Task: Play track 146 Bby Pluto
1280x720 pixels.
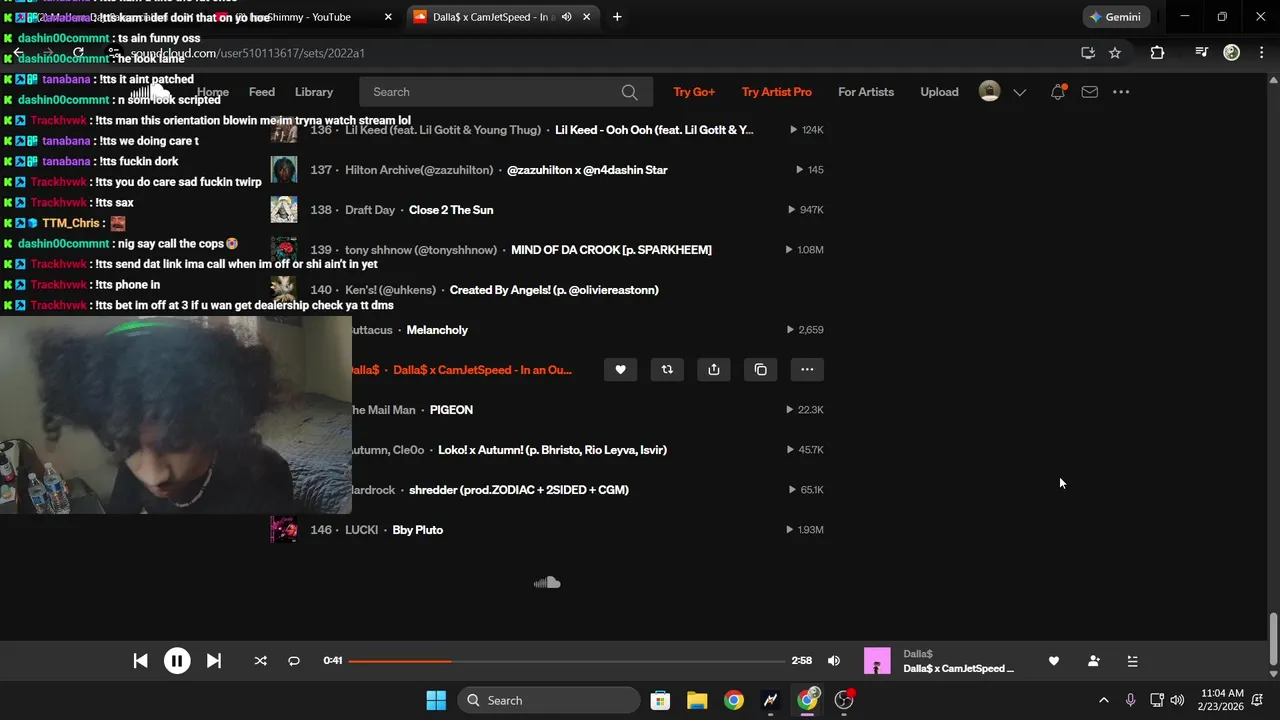Action: [418, 530]
